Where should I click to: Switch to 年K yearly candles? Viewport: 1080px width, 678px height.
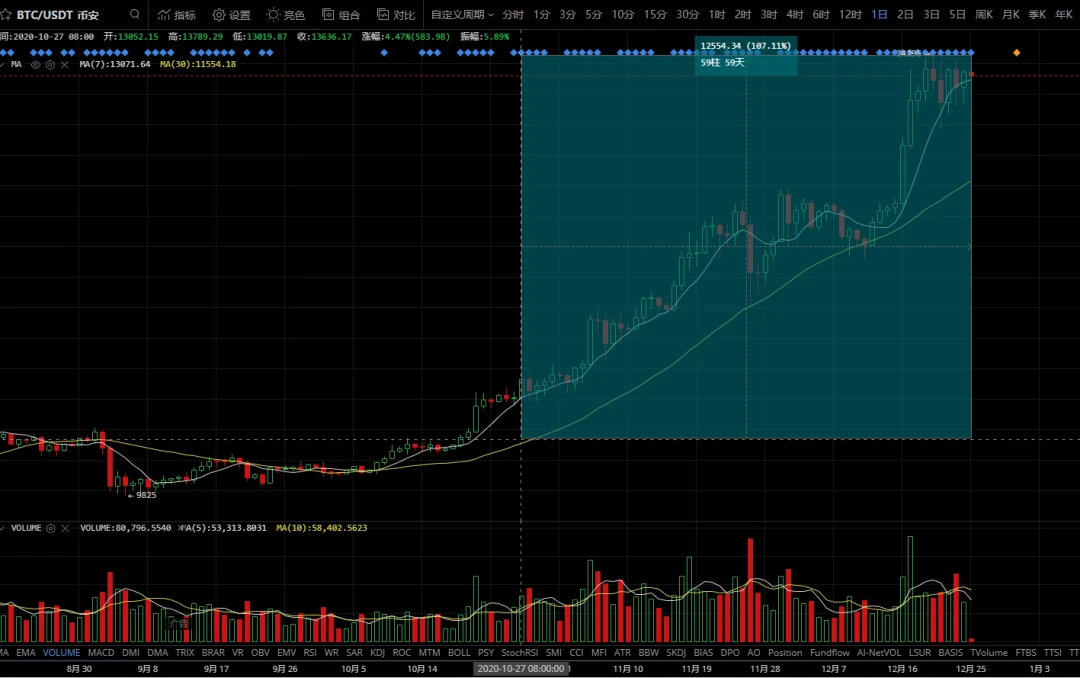pos(1063,14)
